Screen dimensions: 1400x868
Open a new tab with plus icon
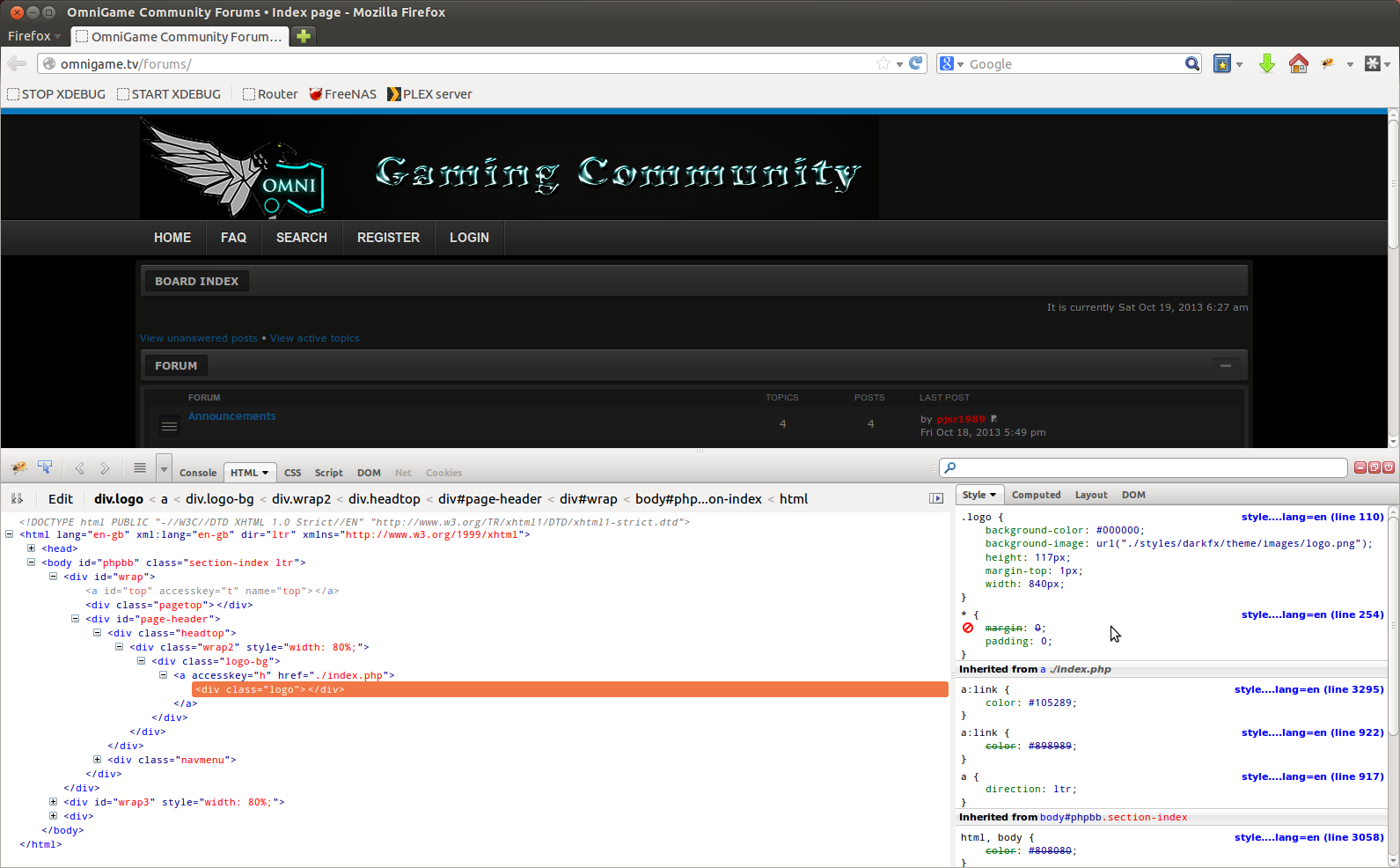point(303,36)
